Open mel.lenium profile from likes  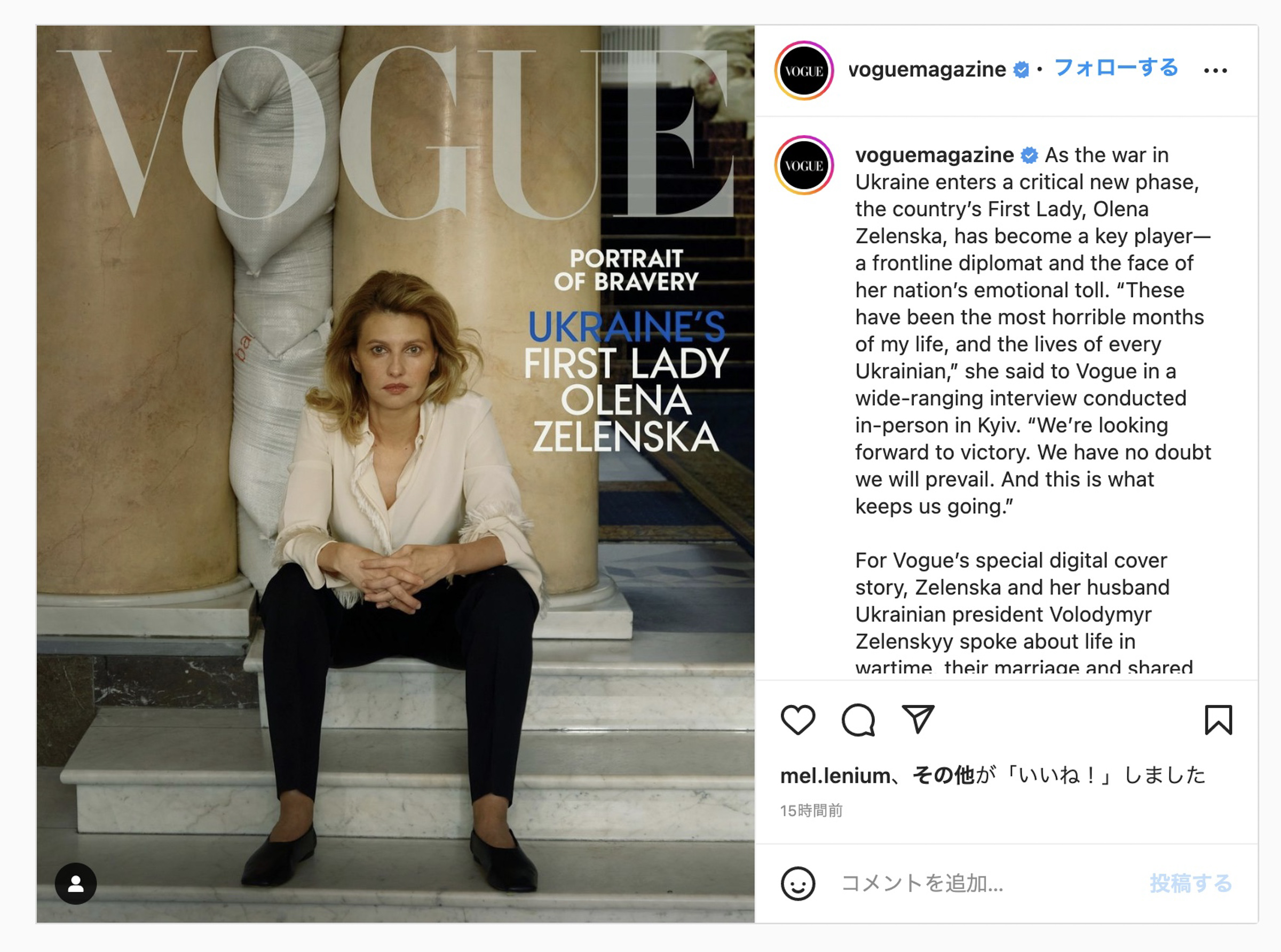click(x=834, y=776)
